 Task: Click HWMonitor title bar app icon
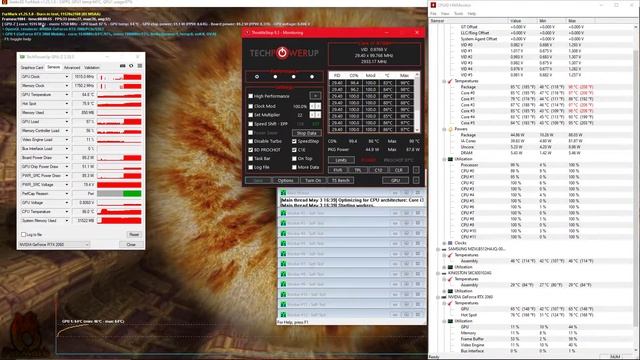433,5
